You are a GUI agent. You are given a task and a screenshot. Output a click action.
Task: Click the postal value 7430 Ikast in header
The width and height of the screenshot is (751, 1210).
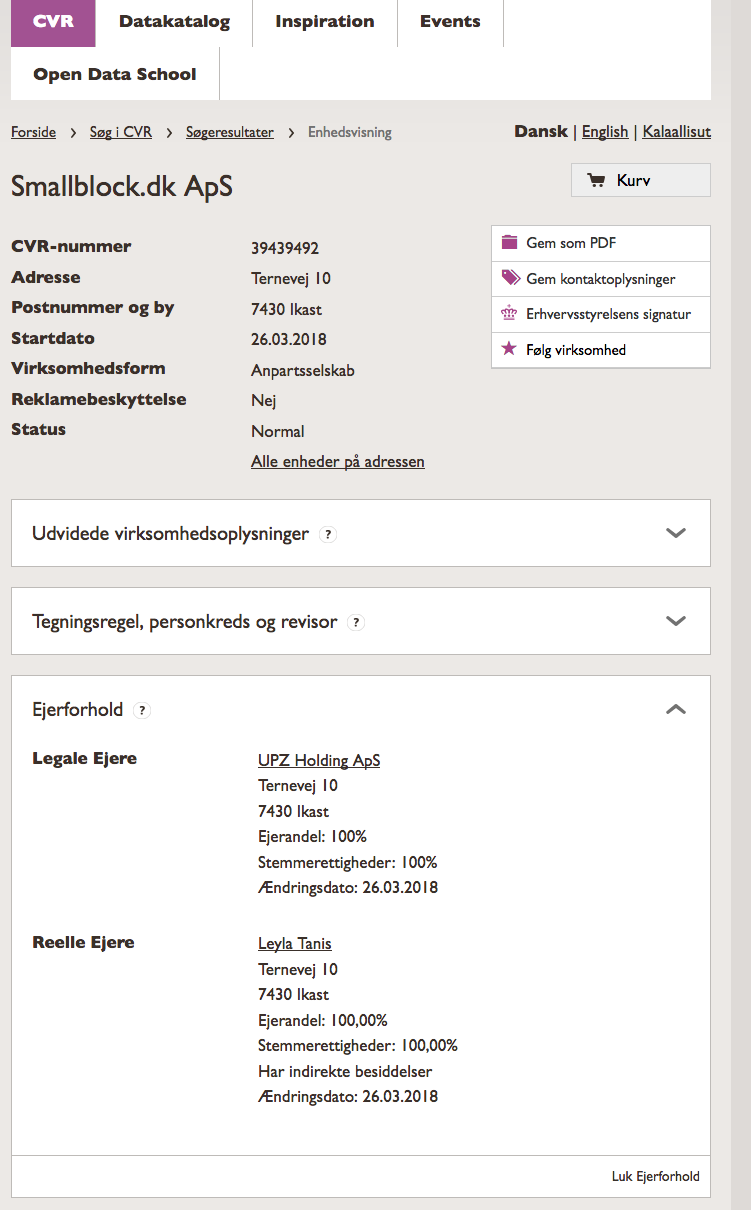pos(287,310)
